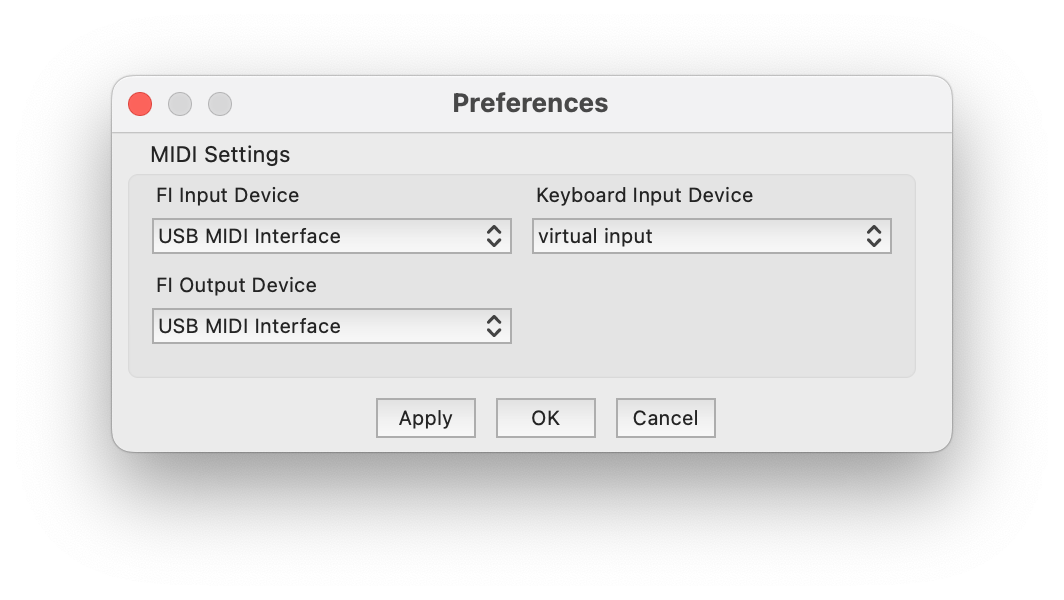Click the FI Output Device label

pyautogui.click(x=236, y=285)
